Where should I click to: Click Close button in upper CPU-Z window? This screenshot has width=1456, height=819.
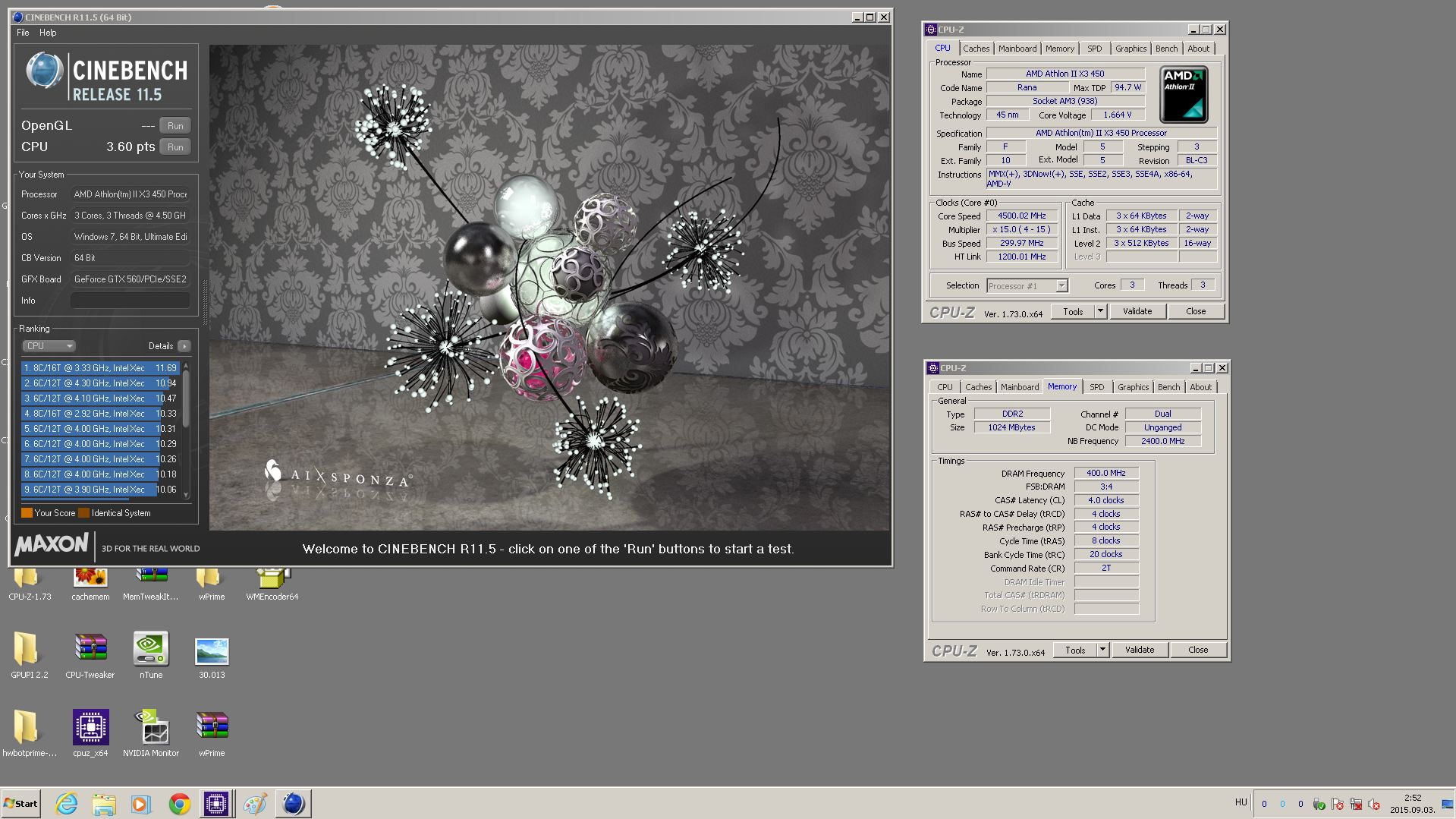point(1196,311)
